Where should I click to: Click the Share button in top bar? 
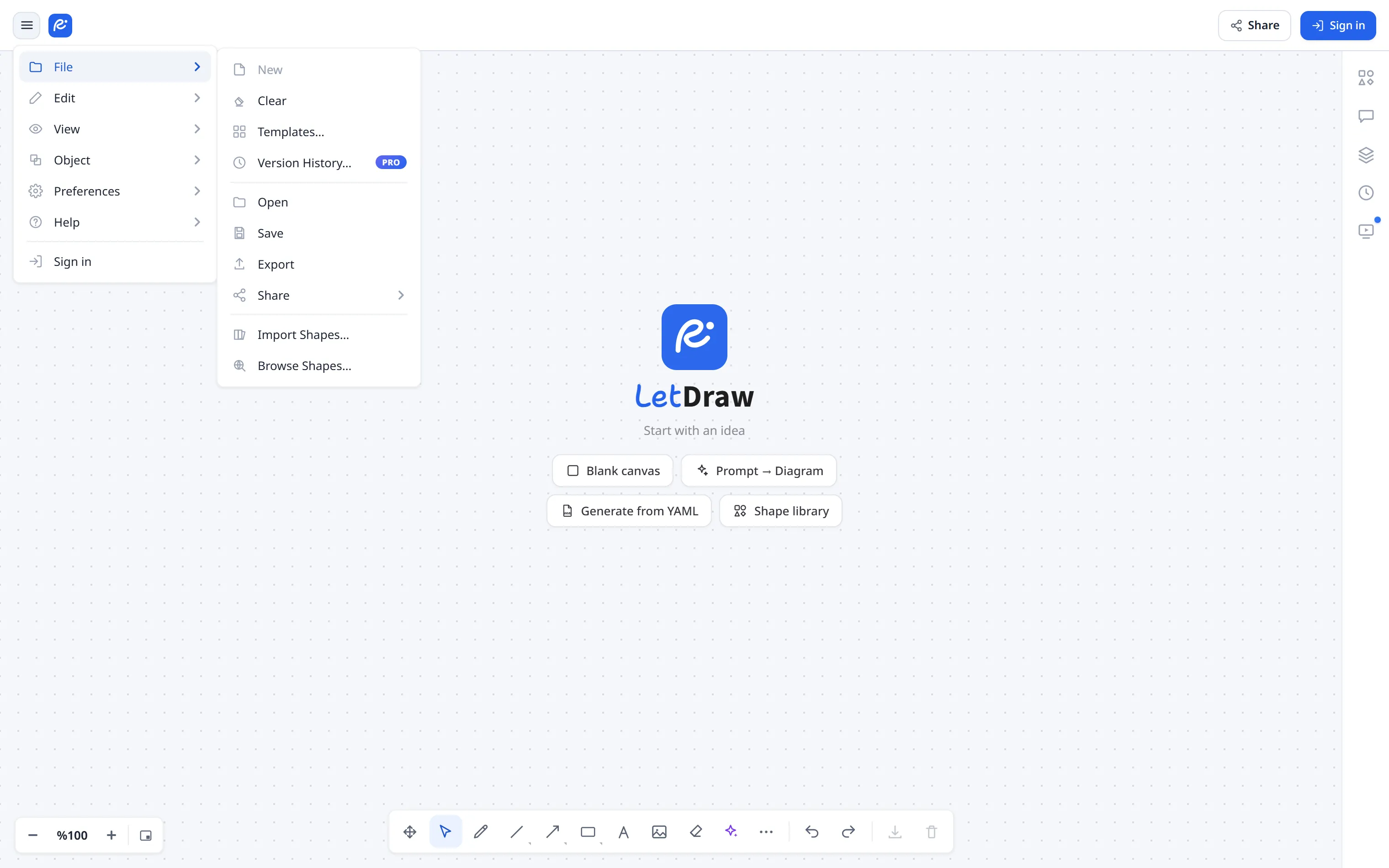coord(1254,25)
